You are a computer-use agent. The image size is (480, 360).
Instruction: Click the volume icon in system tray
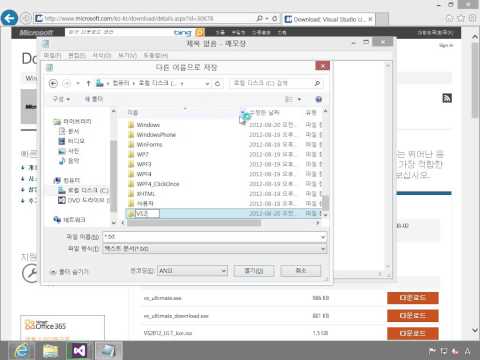[x=455, y=351]
